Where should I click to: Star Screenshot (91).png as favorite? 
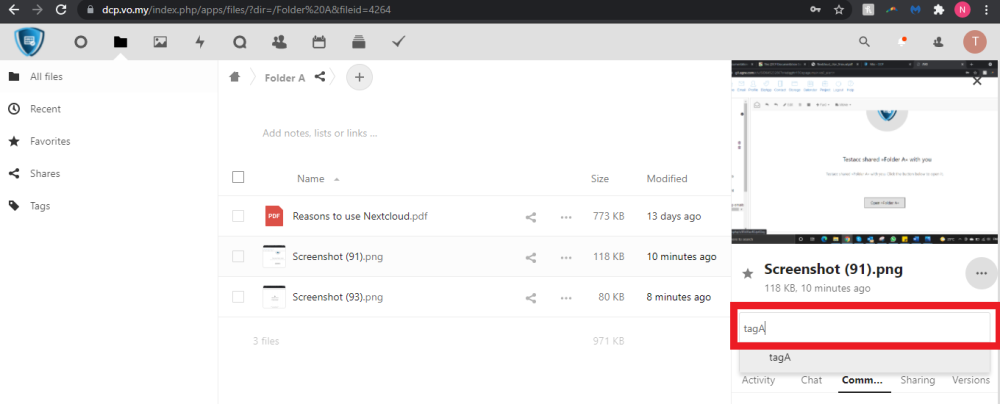(747, 273)
